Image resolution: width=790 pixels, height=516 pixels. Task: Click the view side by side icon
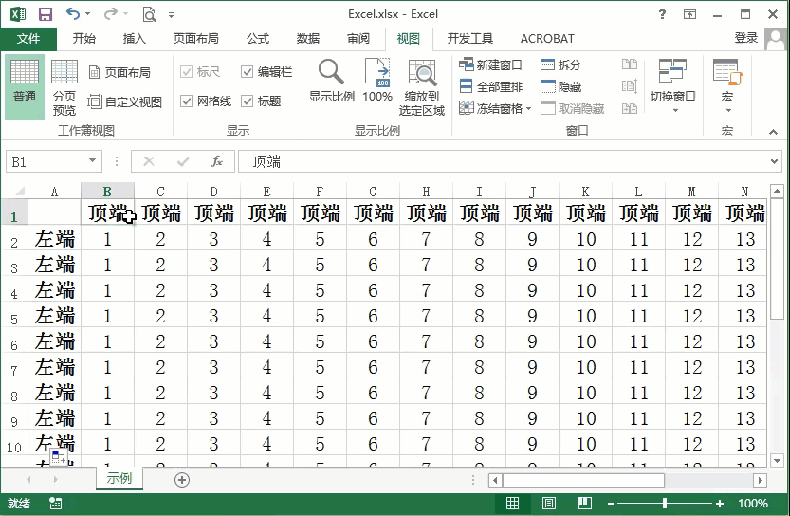[x=629, y=64]
